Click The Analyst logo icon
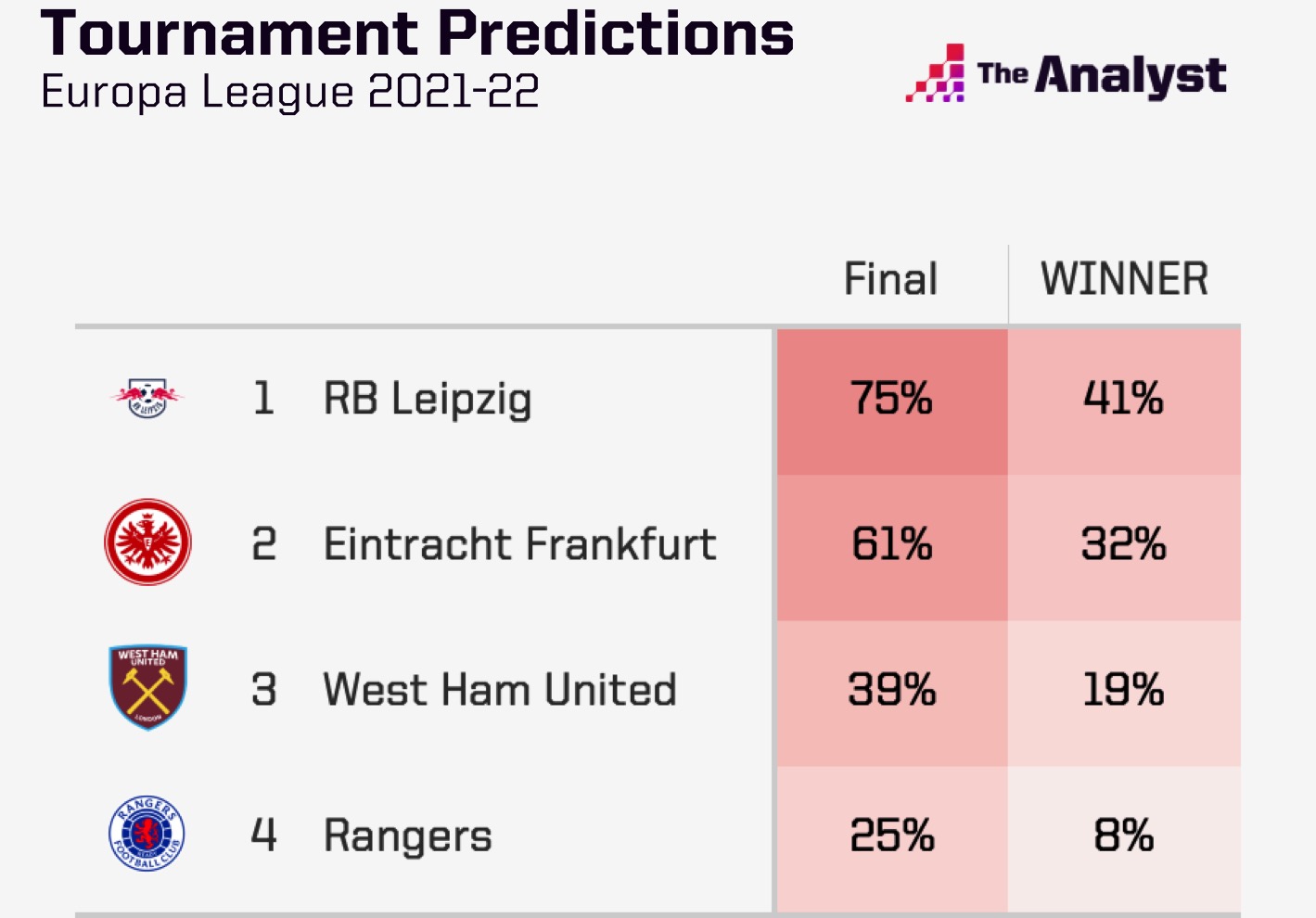 pos(936,72)
